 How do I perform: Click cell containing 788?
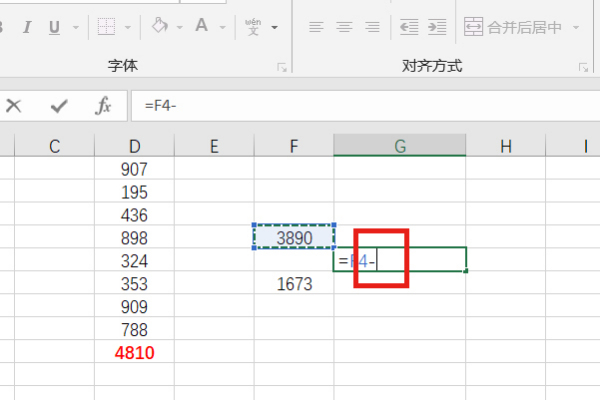[x=134, y=330]
